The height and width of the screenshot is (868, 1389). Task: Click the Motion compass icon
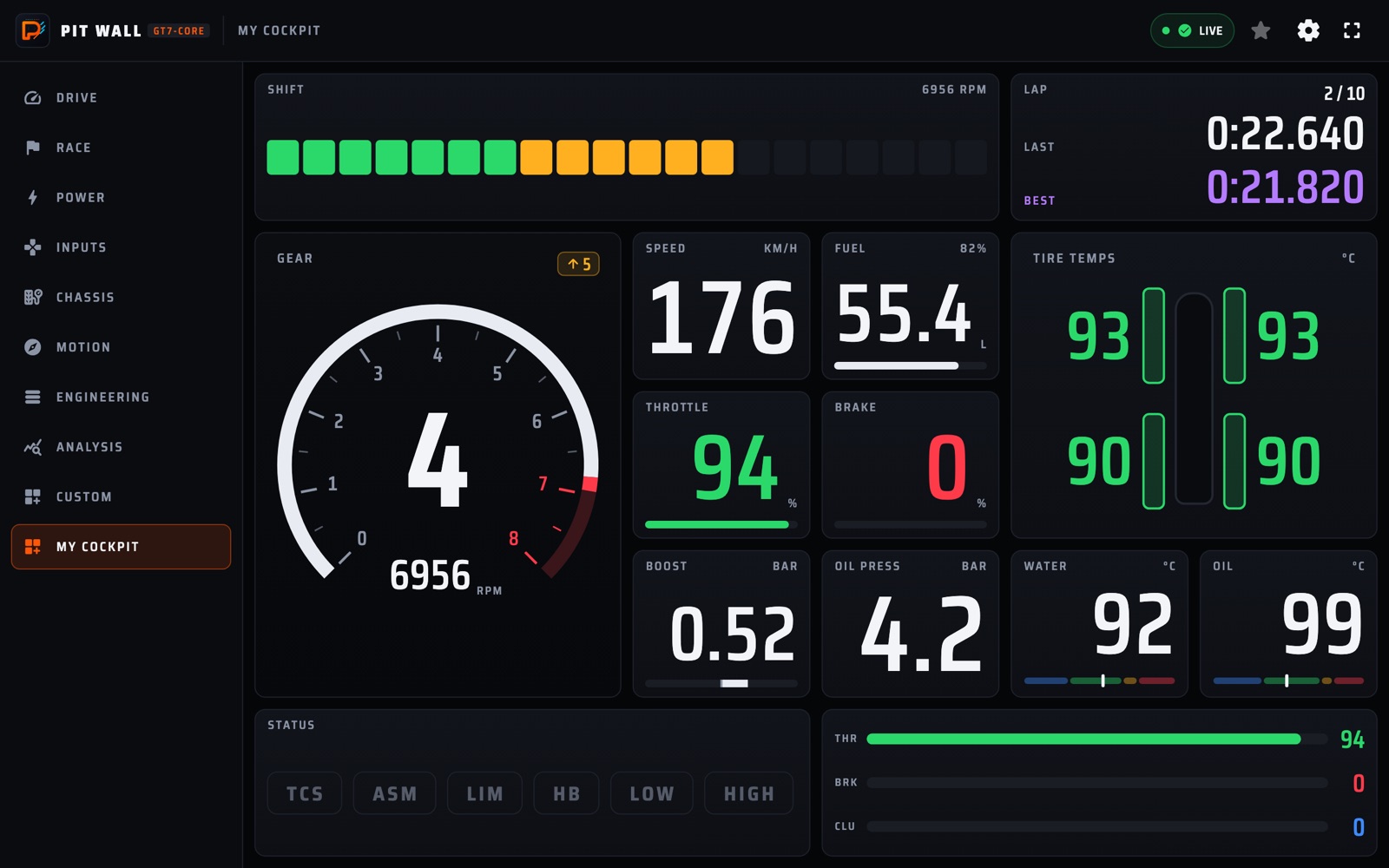33,347
